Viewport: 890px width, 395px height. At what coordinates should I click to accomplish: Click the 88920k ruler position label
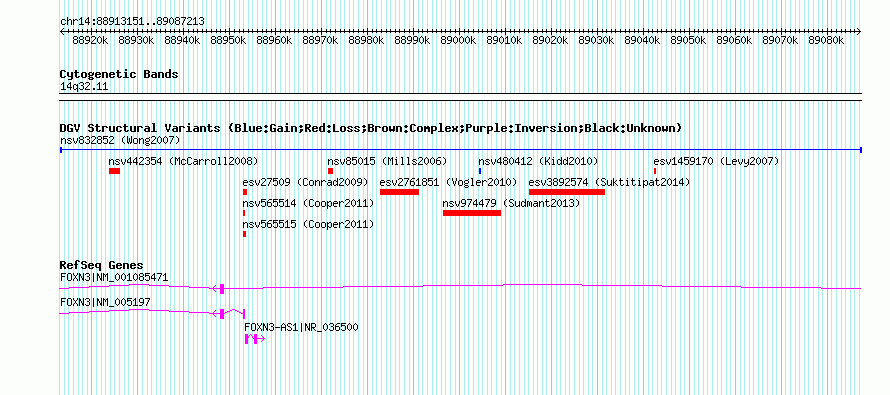pos(91,40)
